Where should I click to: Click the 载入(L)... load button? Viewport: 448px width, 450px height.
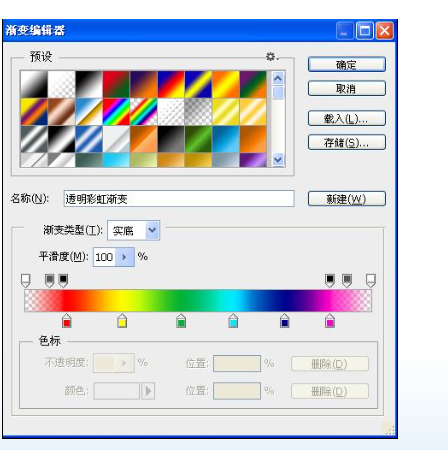coord(347,118)
